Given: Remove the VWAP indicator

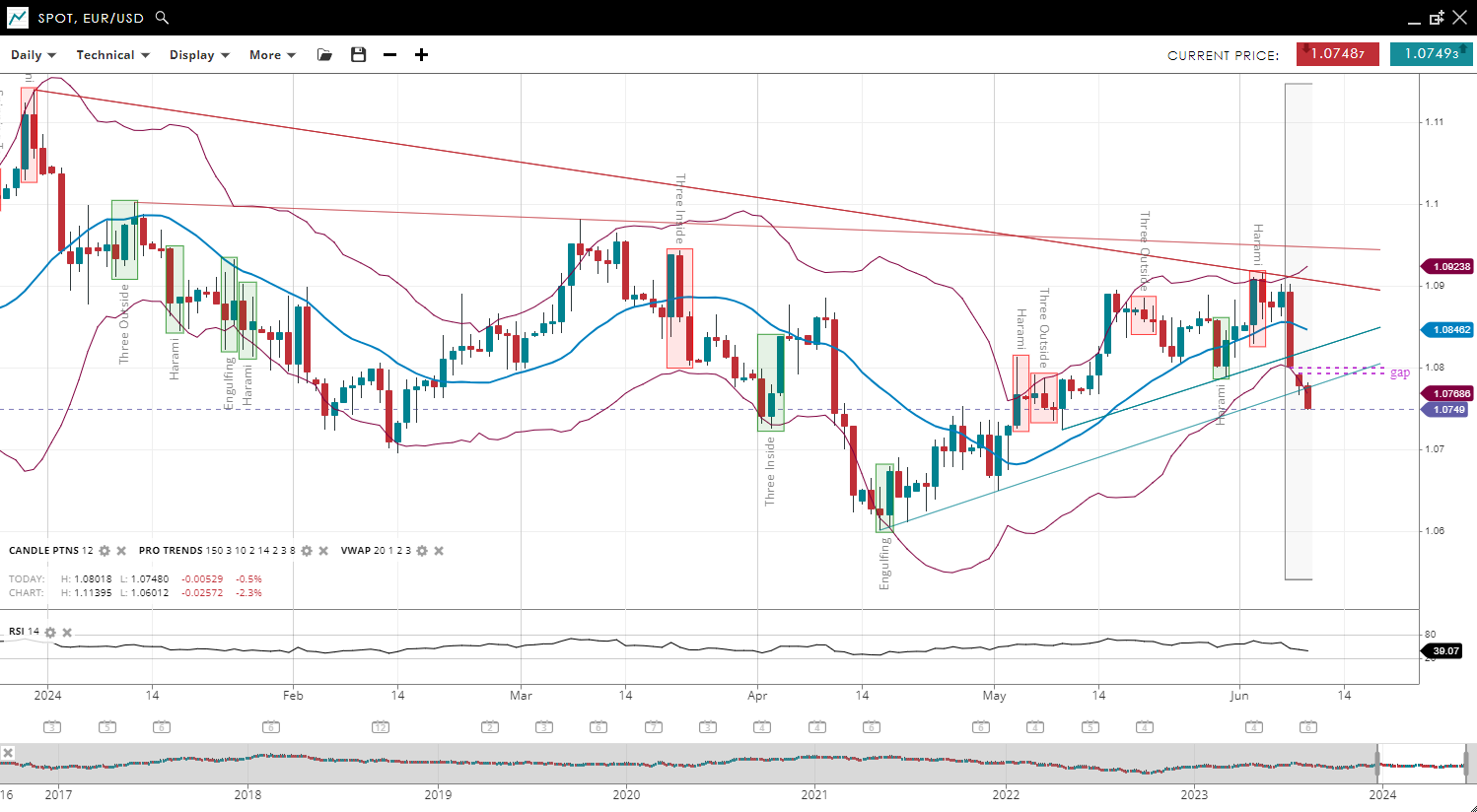Looking at the screenshot, I should pyautogui.click(x=439, y=551).
